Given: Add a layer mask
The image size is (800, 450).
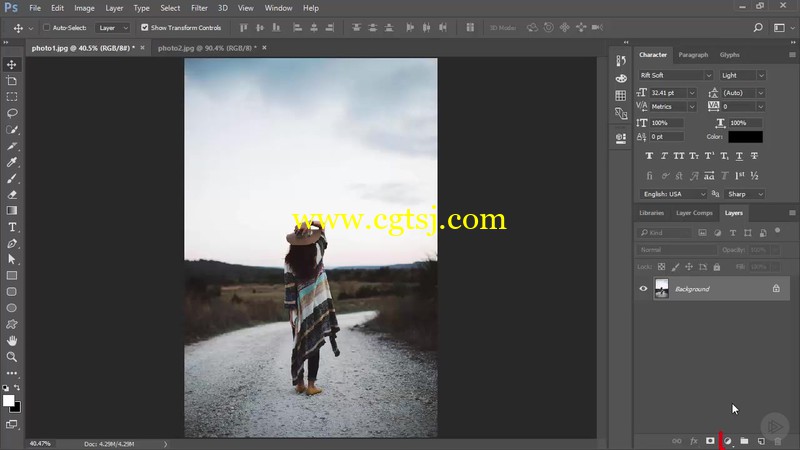Looking at the screenshot, I should click(710, 441).
